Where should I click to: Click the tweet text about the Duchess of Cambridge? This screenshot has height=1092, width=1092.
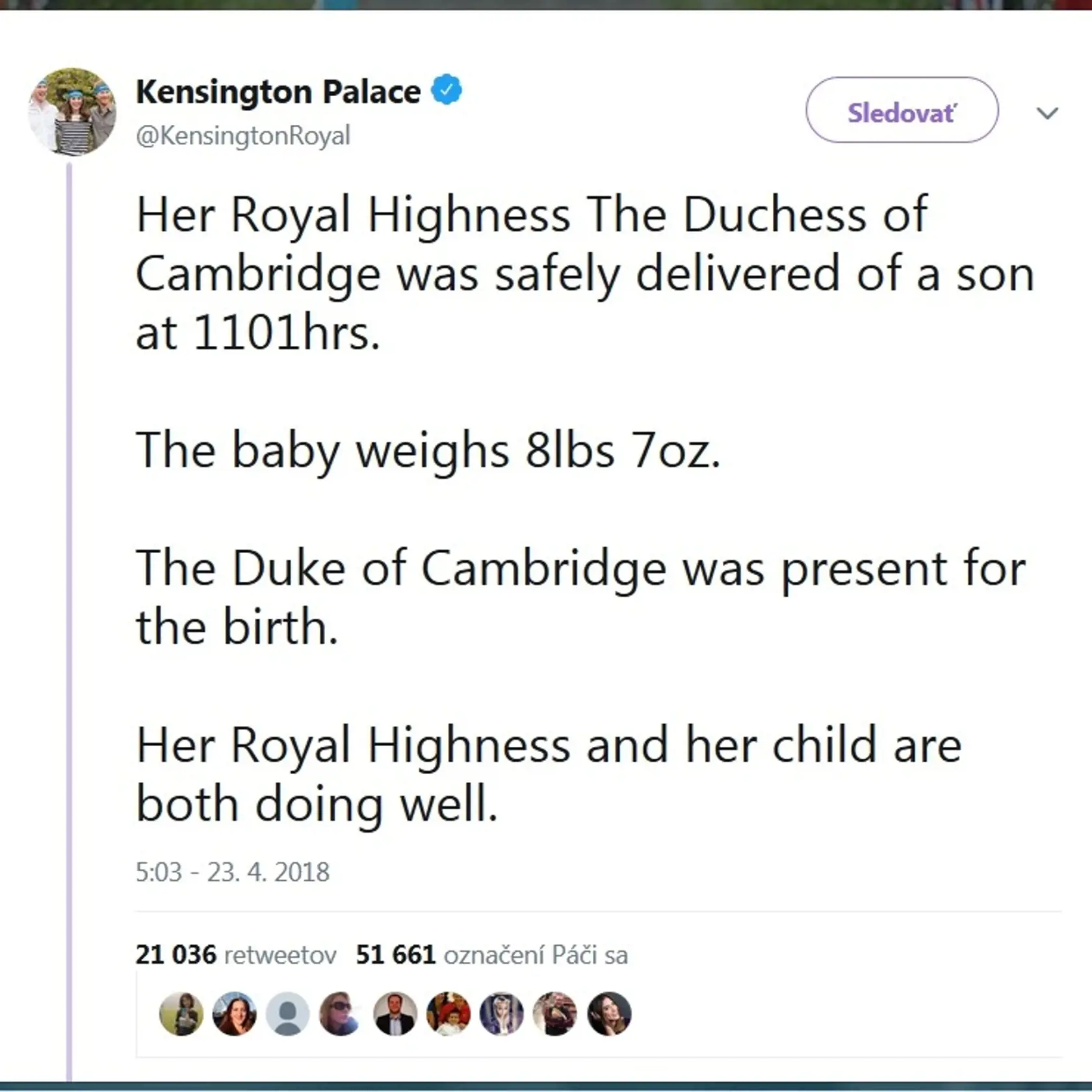[x=584, y=273]
